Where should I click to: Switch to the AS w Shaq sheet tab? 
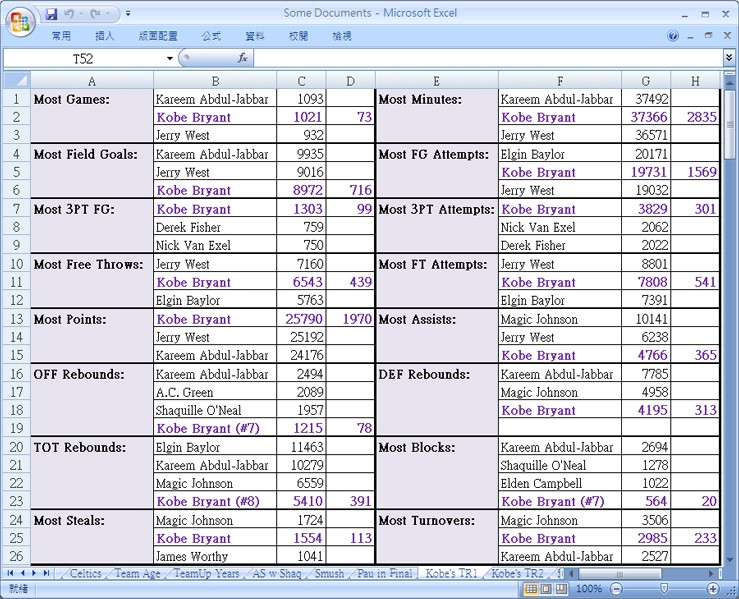pyautogui.click(x=277, y=574)
